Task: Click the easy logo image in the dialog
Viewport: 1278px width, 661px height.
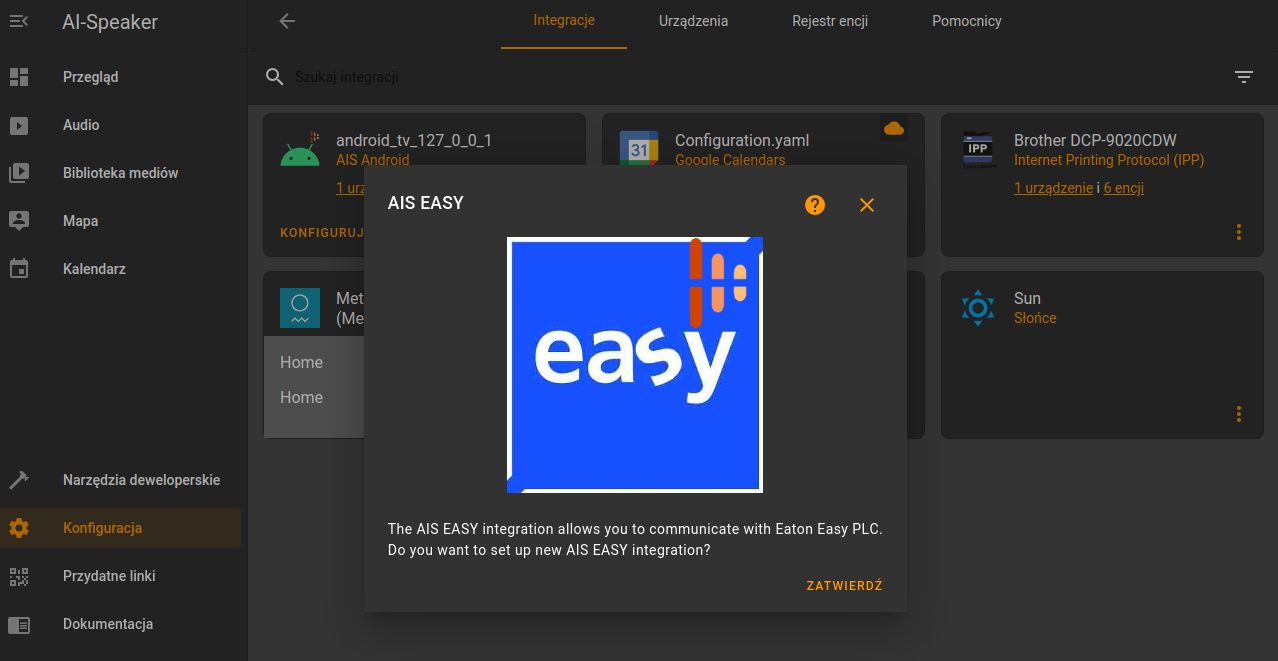Action: point(635,365)
